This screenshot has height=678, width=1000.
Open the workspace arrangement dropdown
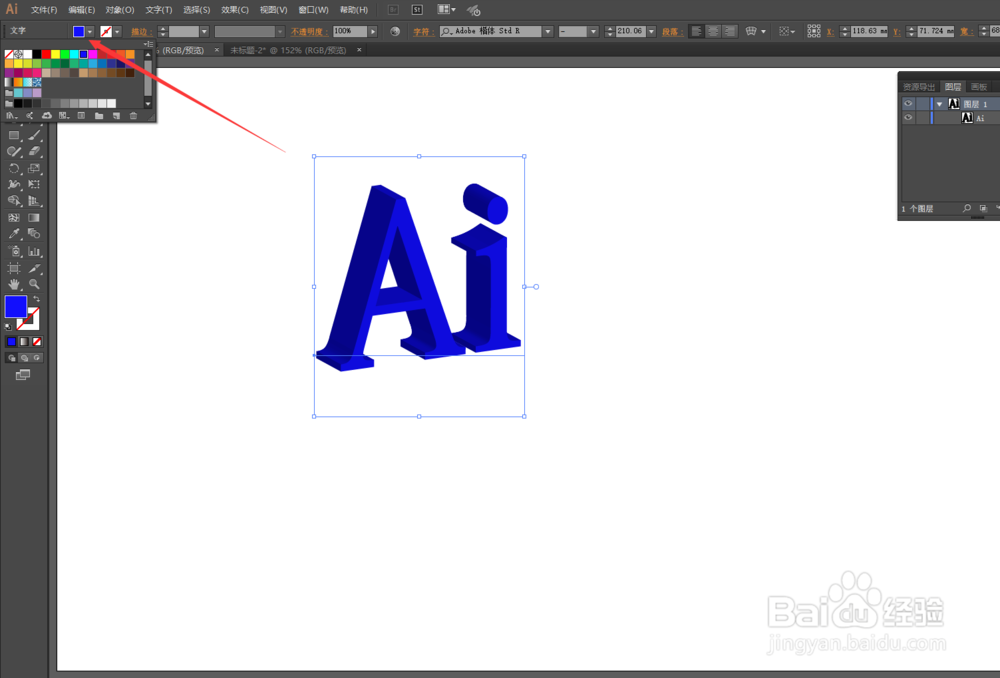coord(446,10)
